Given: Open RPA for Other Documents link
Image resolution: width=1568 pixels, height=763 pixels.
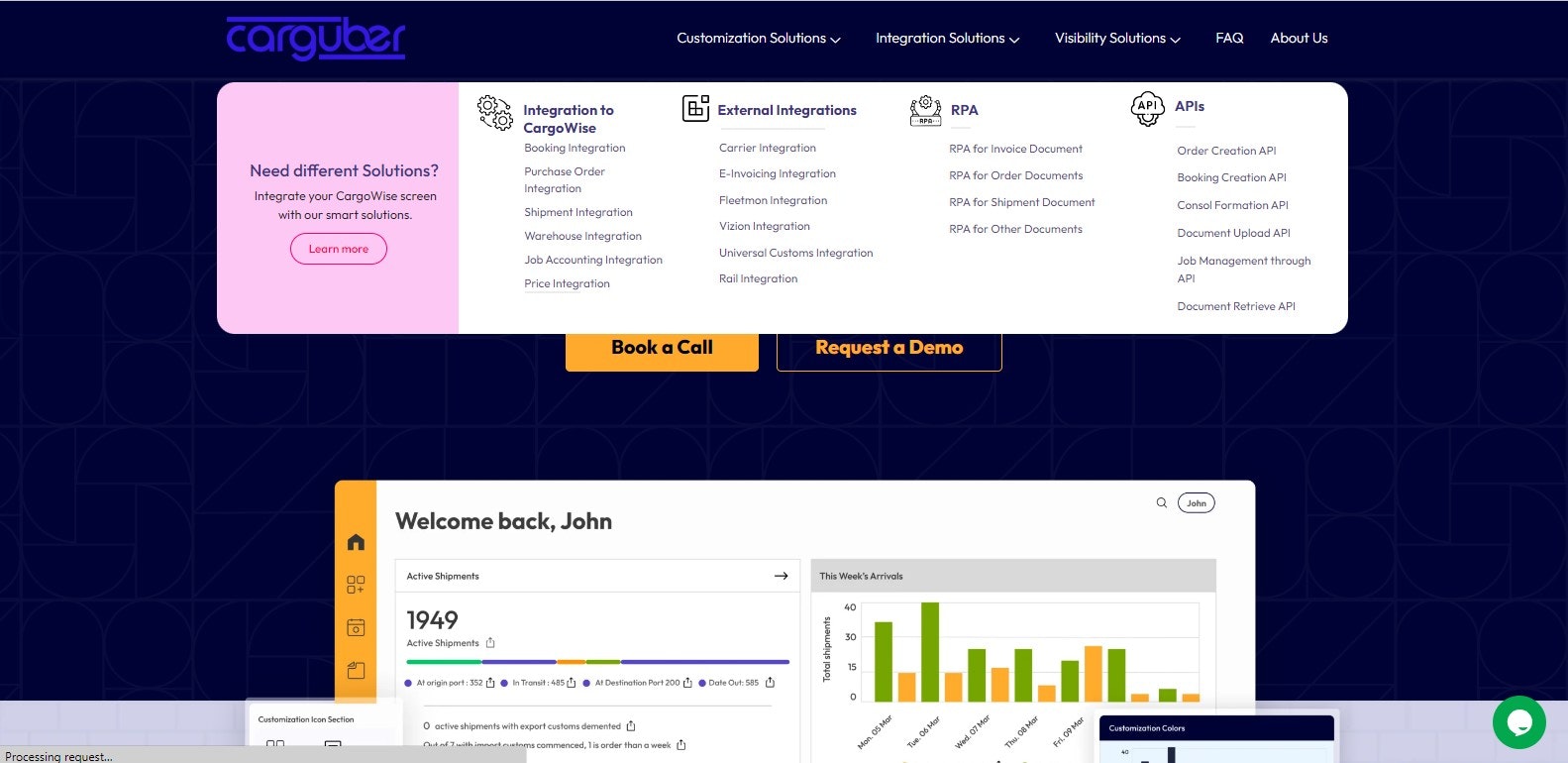Looking at the screenshot, I should (x=1015, y=229).
